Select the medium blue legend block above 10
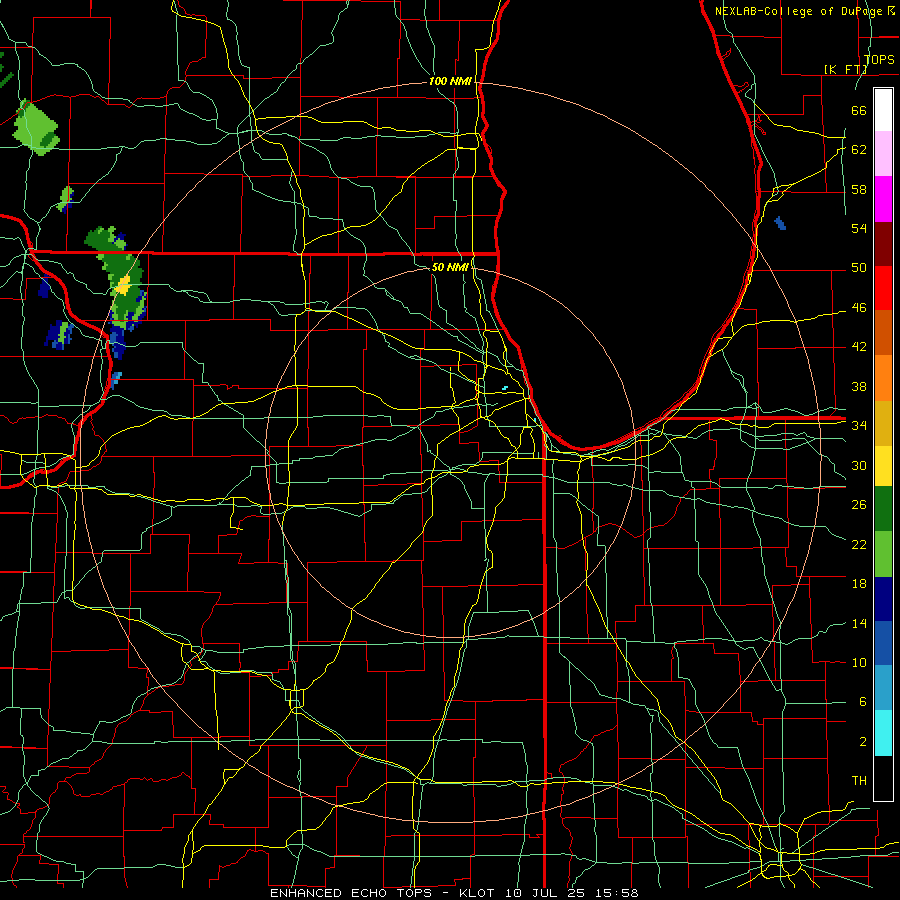Viewport: 900px width, 900px height. point(883,643)
